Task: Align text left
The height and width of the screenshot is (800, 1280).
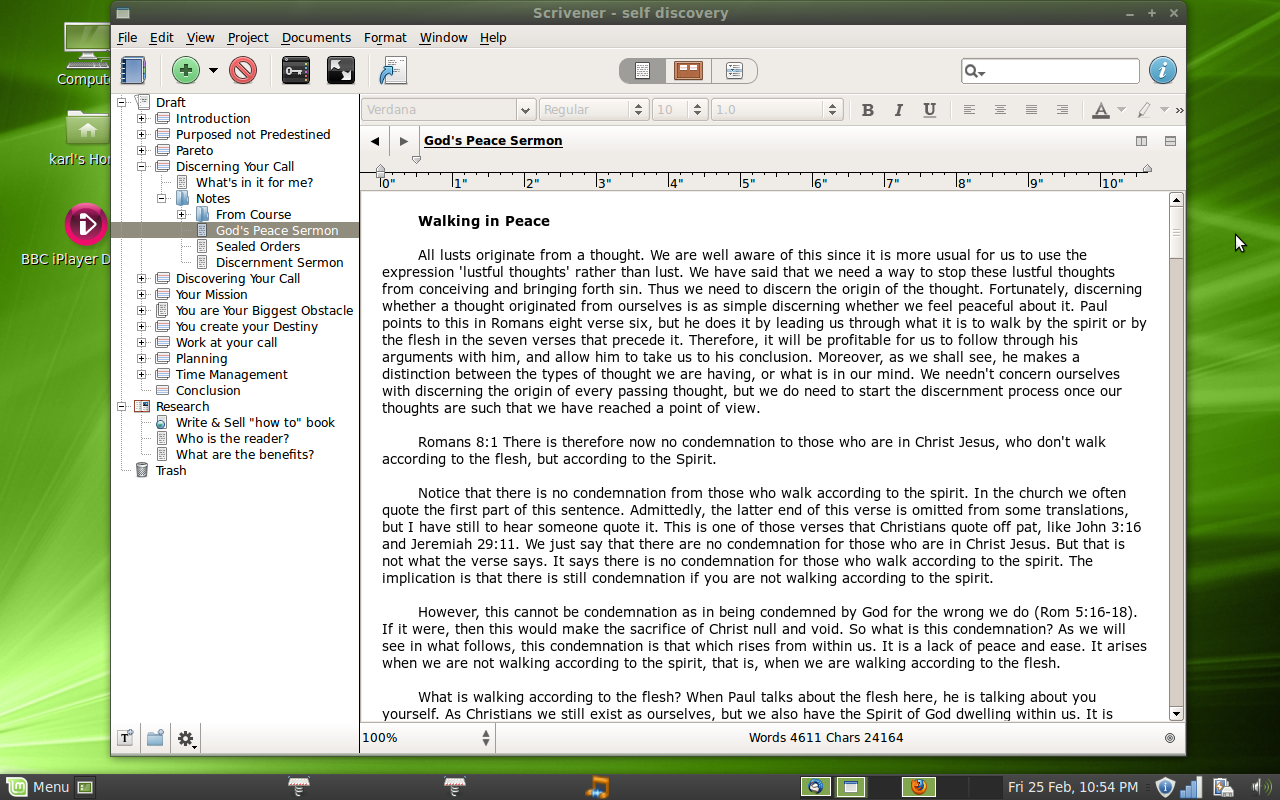Action: pos(969,110)
